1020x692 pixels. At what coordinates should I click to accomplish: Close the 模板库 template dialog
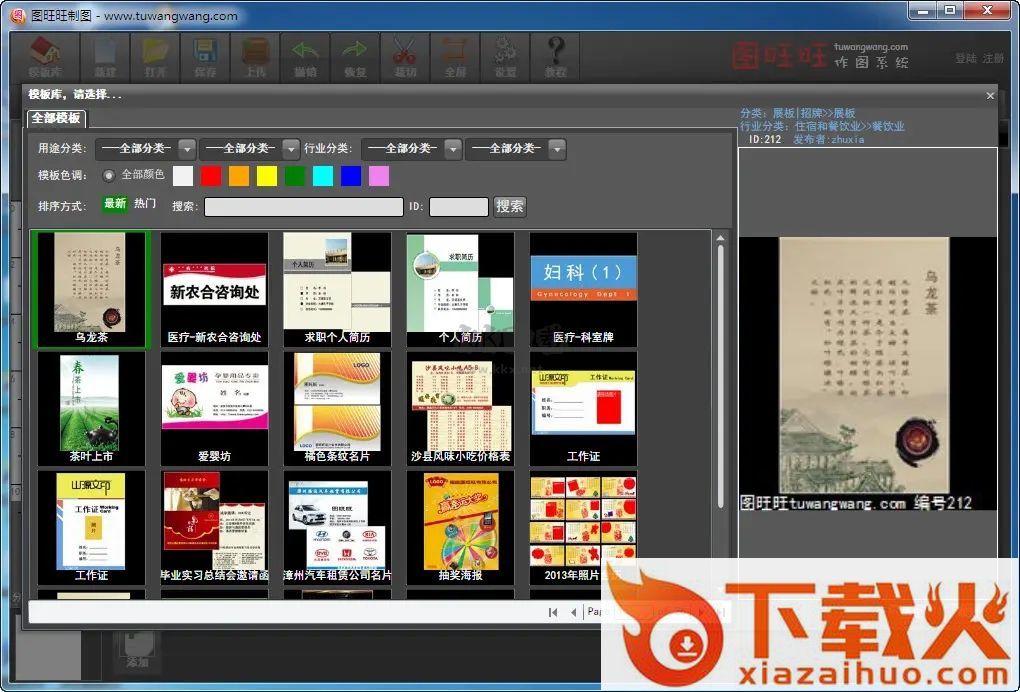click(990, 96)
